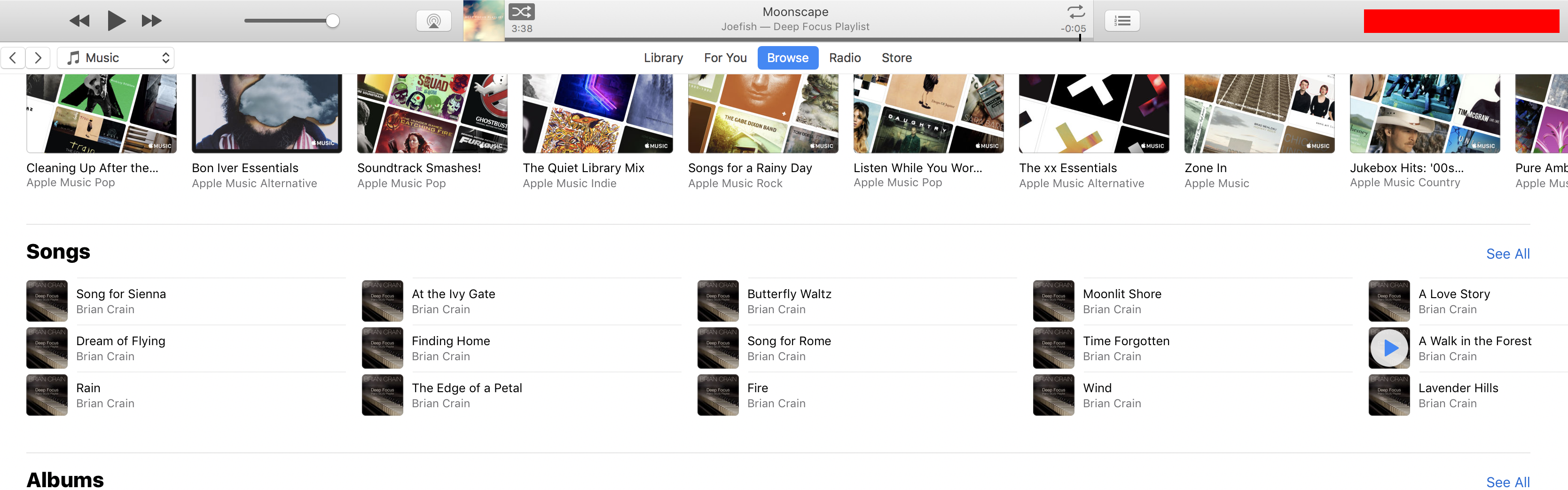Click Fire song artwork
The height and width of the screenshot is (490, 1568).
coord(718,395)
